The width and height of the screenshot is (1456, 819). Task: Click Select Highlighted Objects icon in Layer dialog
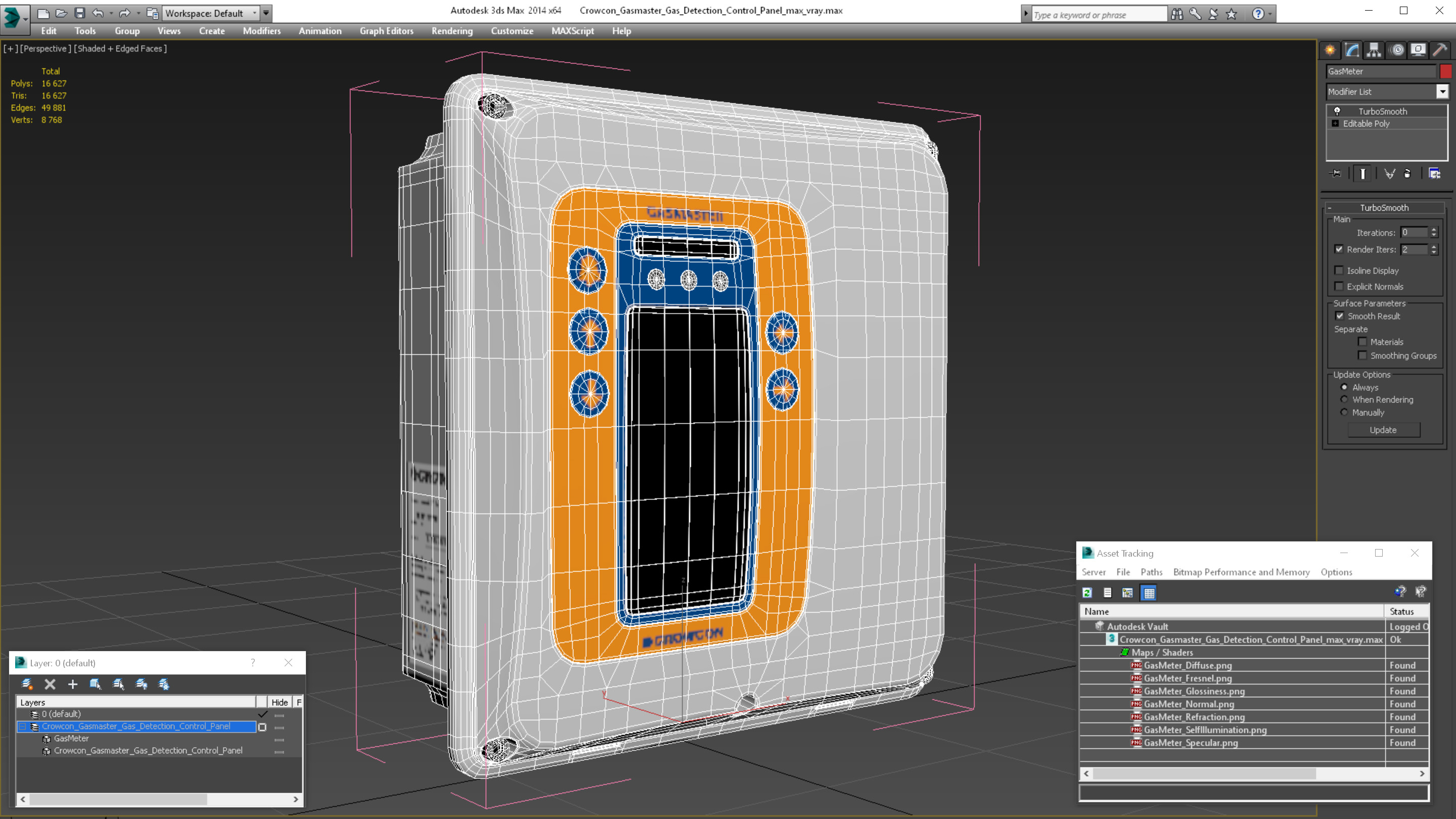point(96,685)
